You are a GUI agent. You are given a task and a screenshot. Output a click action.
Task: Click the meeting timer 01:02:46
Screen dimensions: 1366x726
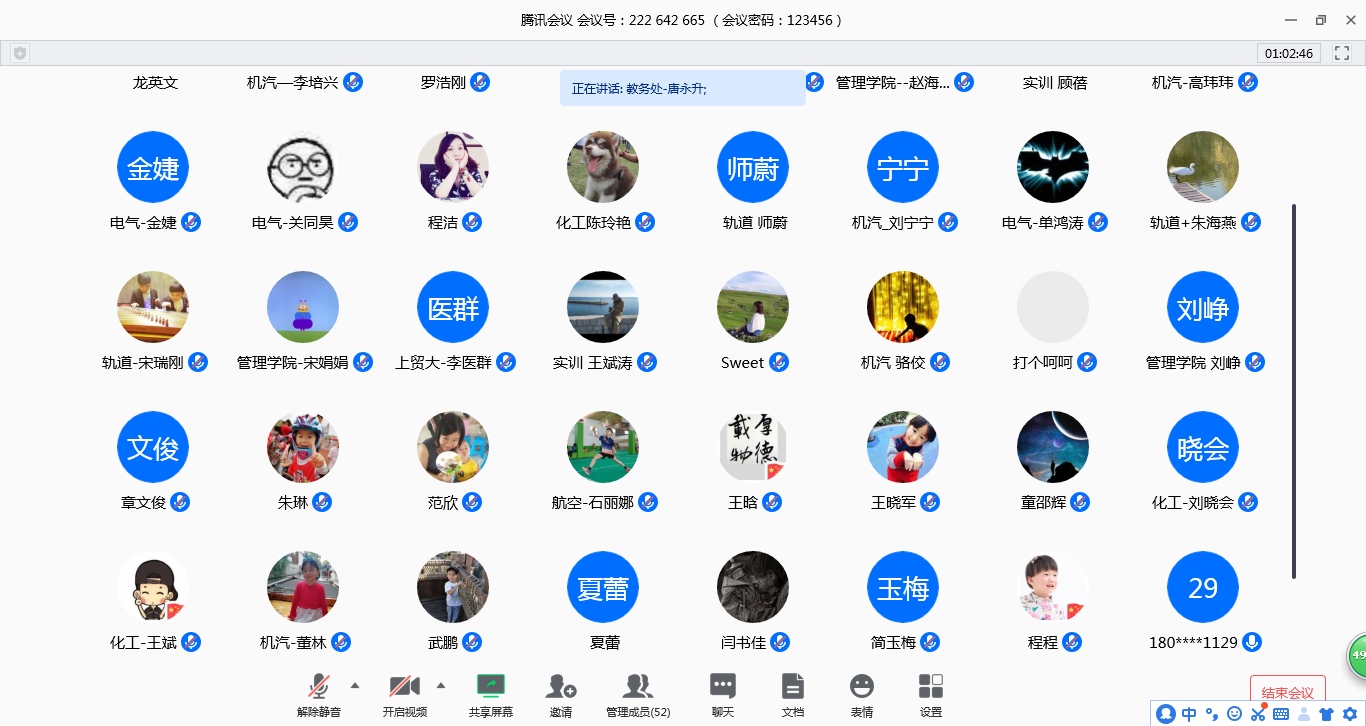click(x=1288, y=53)
